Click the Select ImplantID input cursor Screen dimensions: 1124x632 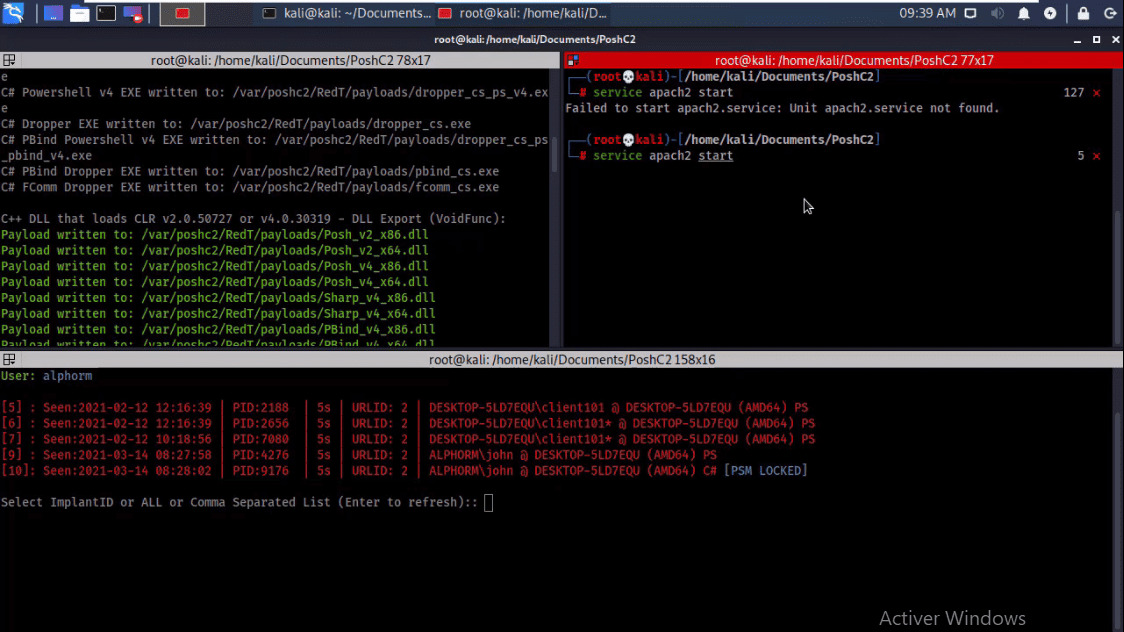point(488,502)
